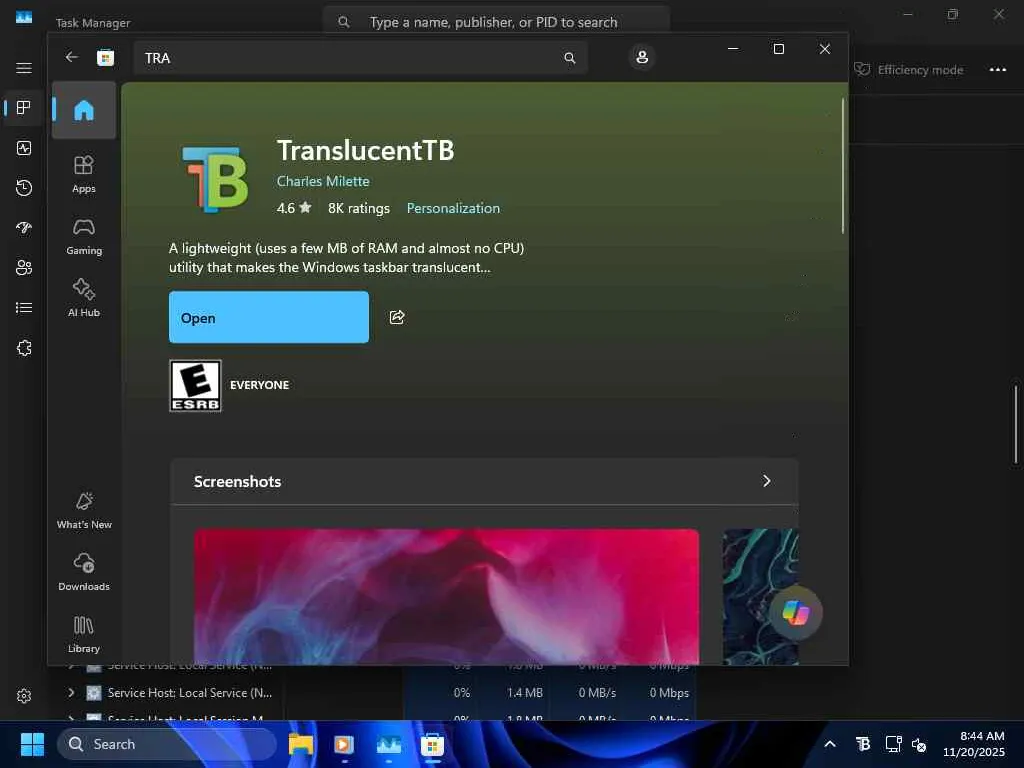This screenshot has width=1024, height=768.
Task: Click Open to launch TranslucentTB
Action: pyautogui.click(x=268, y=317)
